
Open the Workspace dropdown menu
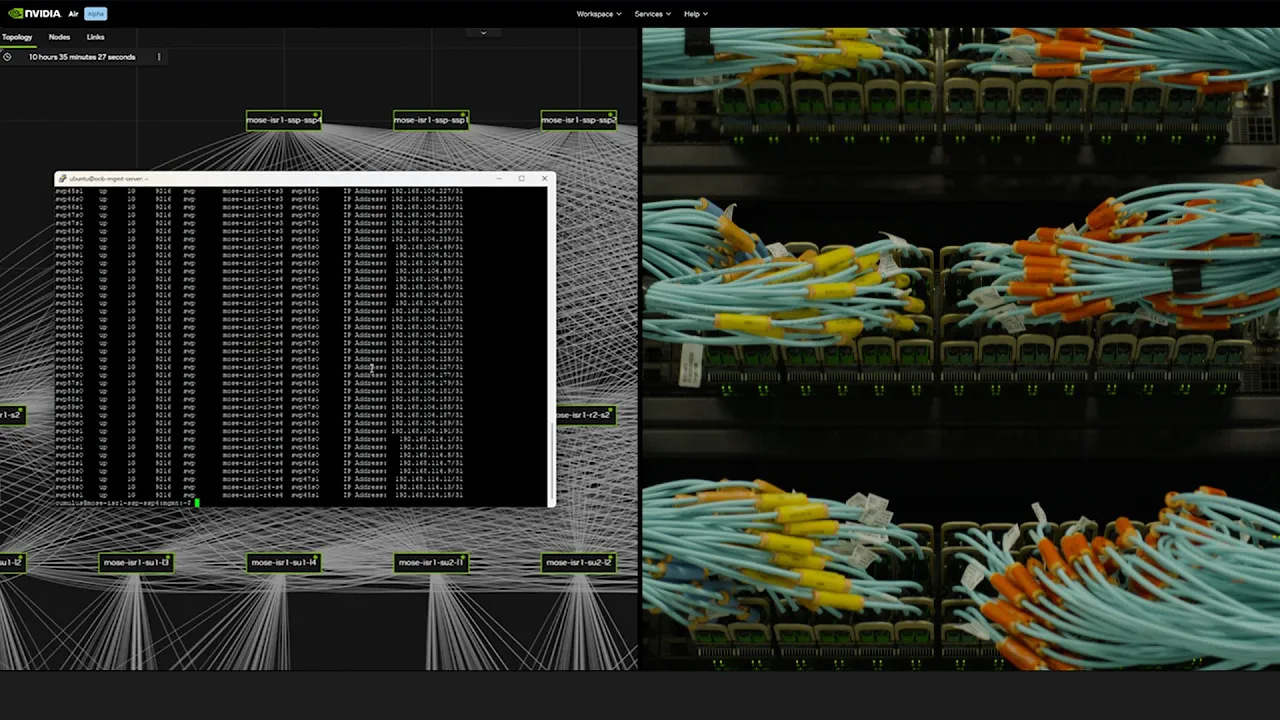click(598, 14)
